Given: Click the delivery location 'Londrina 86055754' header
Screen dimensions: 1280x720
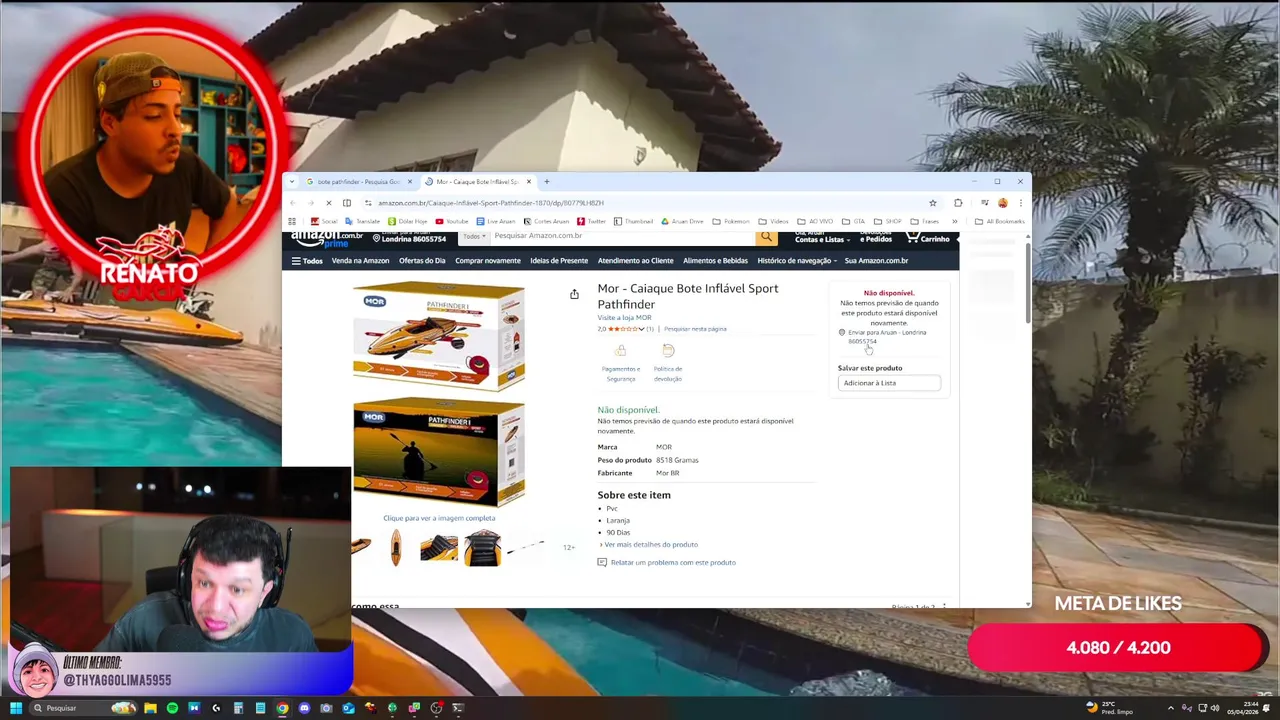Looking at the screenshot, I should click(409, 238).
